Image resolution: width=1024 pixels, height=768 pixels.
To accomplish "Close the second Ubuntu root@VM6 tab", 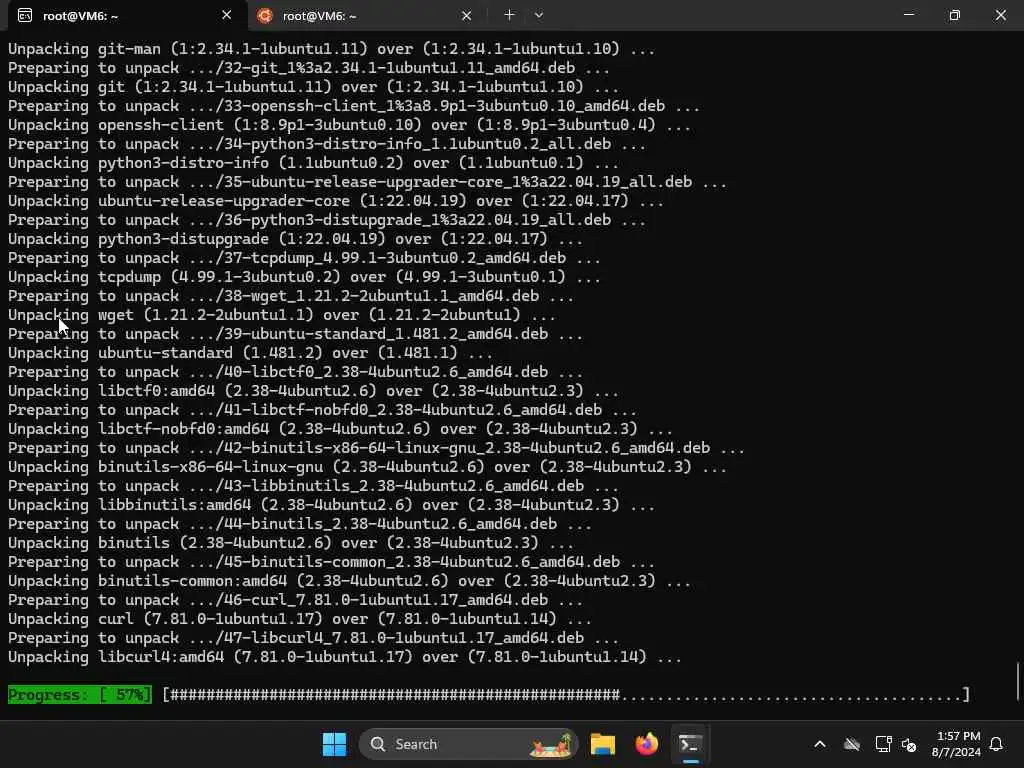I will point(466,16).
